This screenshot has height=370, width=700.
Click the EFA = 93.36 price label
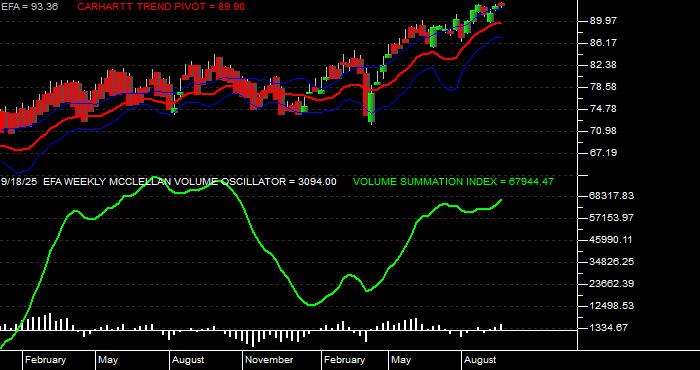pos(29,7)
